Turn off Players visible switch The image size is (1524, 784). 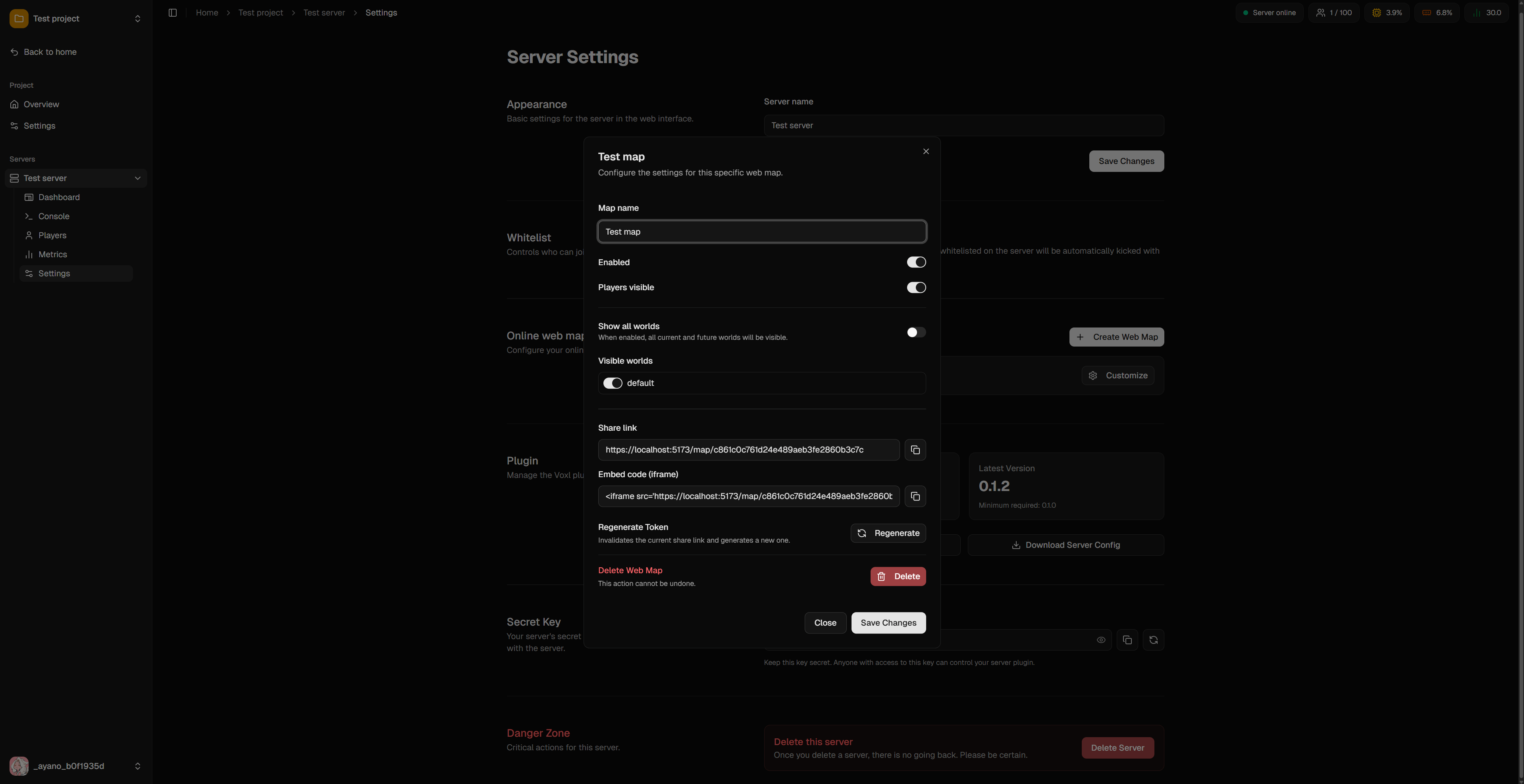[916, 287]
